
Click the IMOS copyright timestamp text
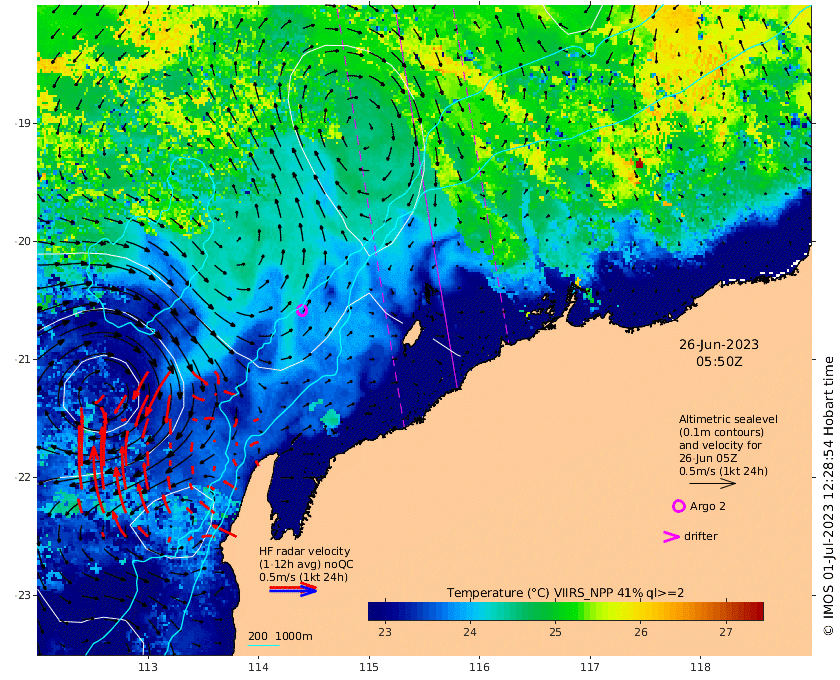829,495
